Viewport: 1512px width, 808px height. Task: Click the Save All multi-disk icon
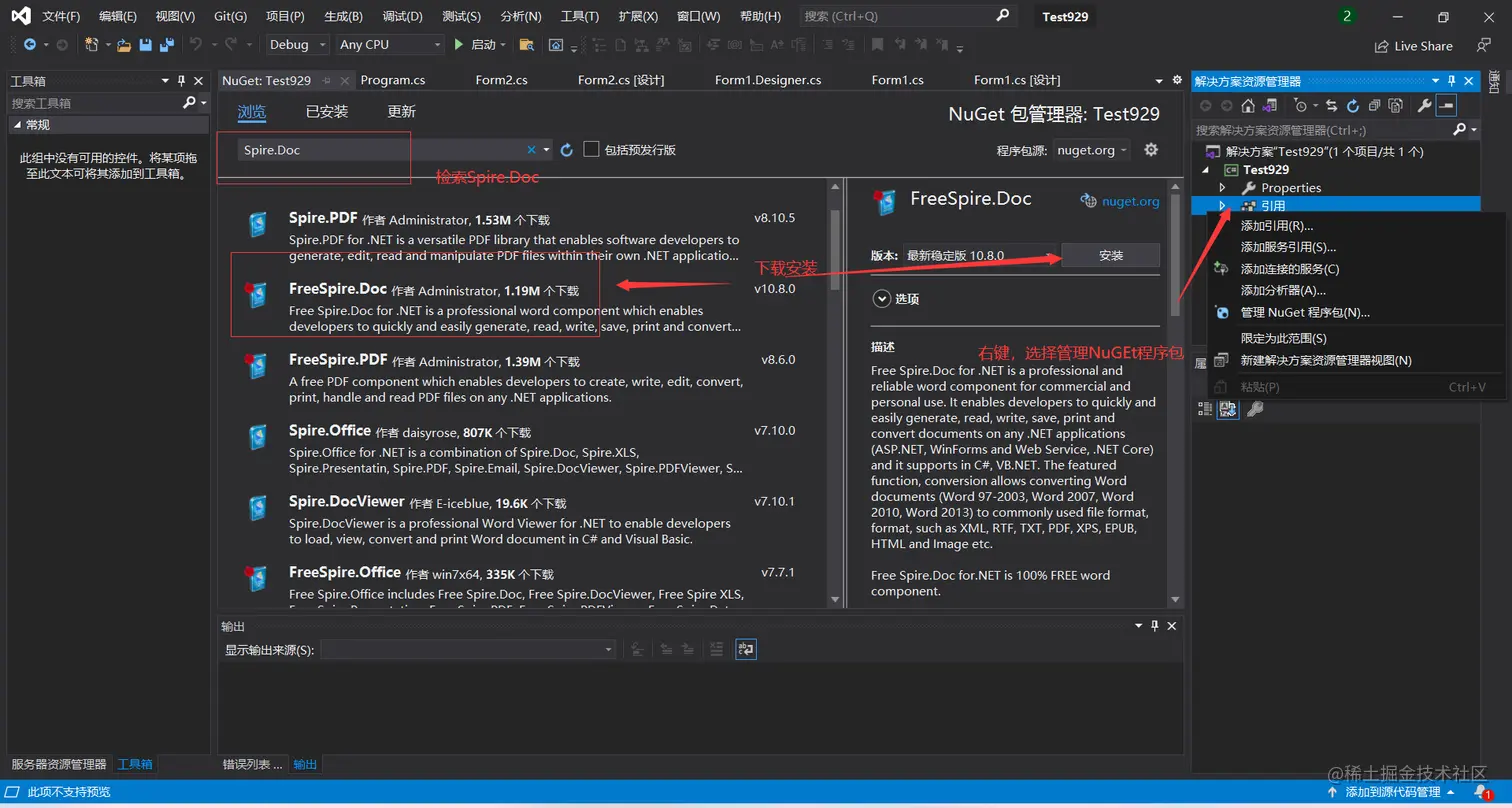click(167, 45)
